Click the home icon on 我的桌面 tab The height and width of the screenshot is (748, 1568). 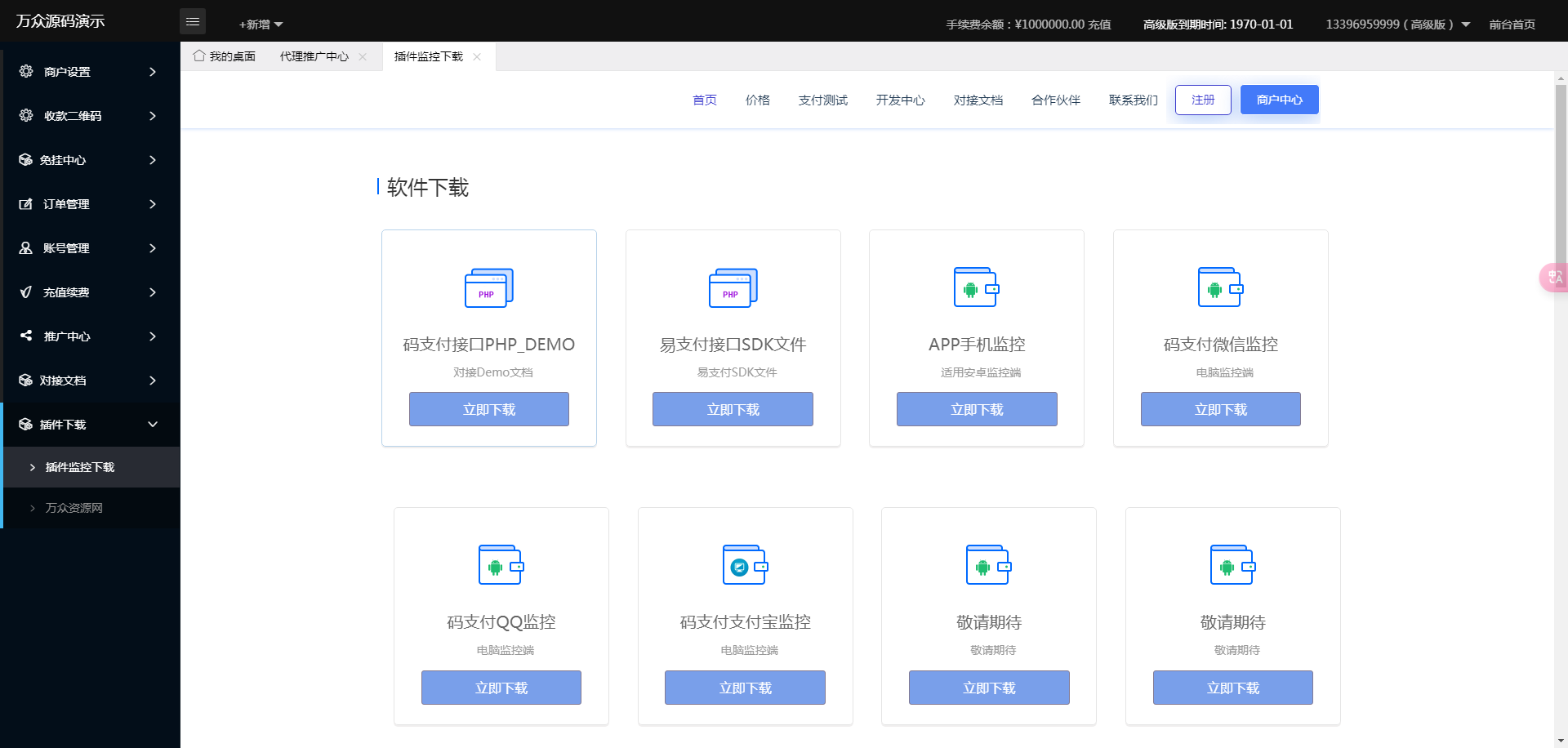[x=198, y=56]
